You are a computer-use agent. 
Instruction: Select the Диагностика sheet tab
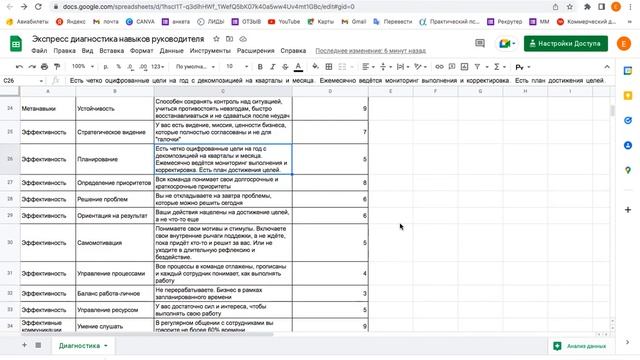[x=83, y=346]
